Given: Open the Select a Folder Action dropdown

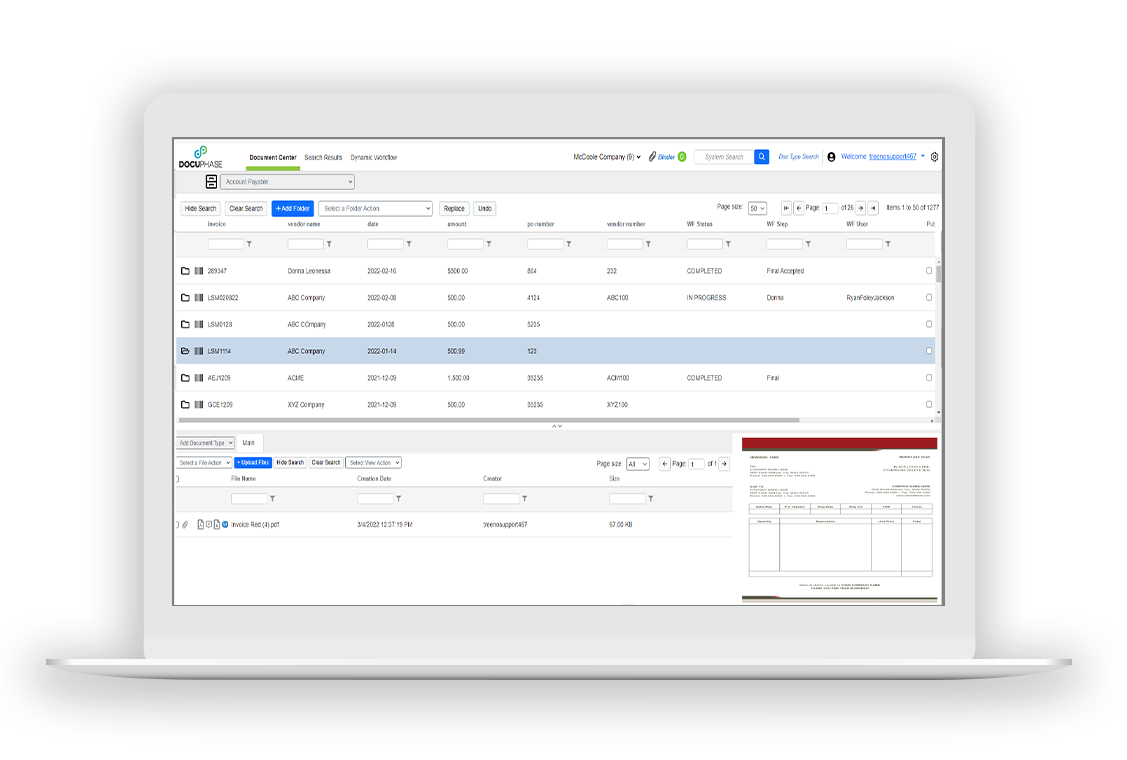Looking at the screenshot, I should tap(375, 209).
